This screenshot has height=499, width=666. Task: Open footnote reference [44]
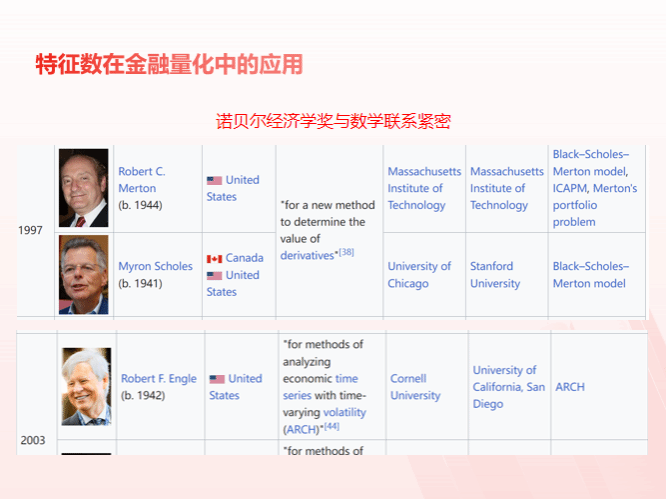pyautogui.click(x=331, y=425)
